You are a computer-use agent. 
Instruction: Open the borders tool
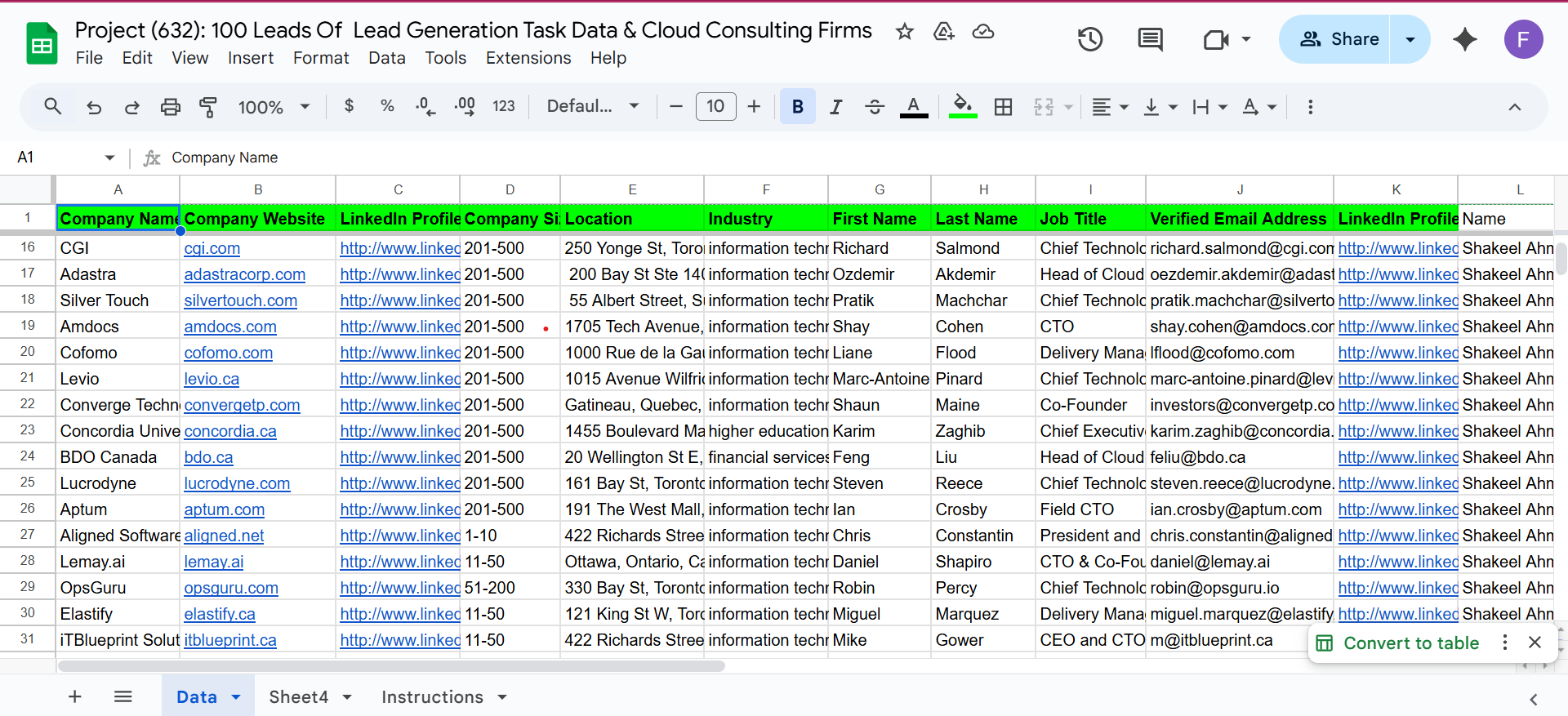point(1003,107)
